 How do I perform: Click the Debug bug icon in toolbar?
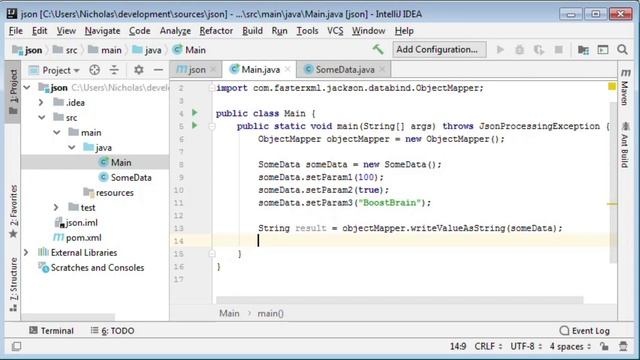pos(519,50)
